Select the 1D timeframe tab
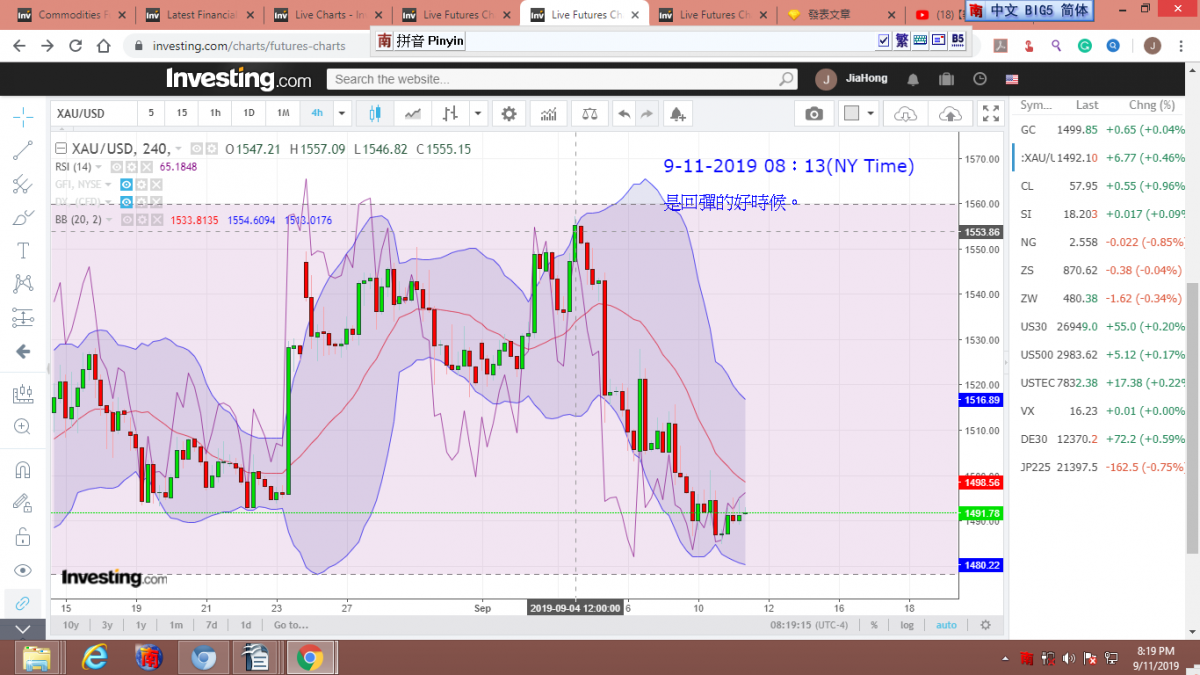 tap(249, 114)
